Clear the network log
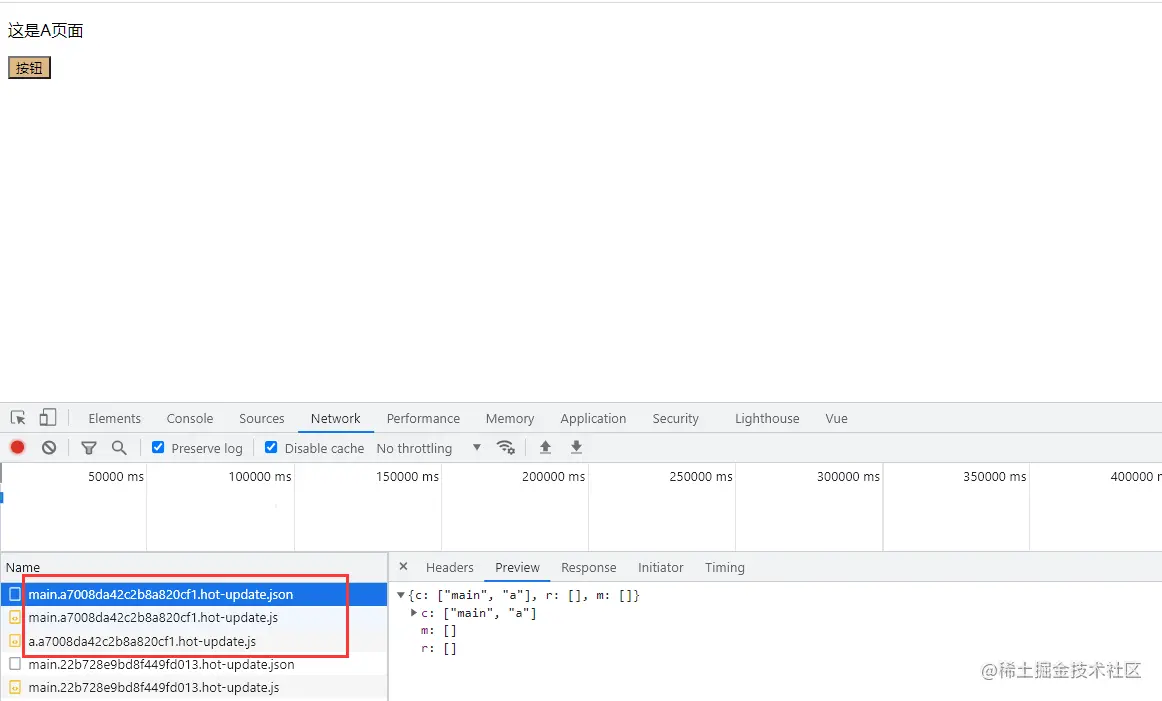1162x701 pixels. (49, 448)
